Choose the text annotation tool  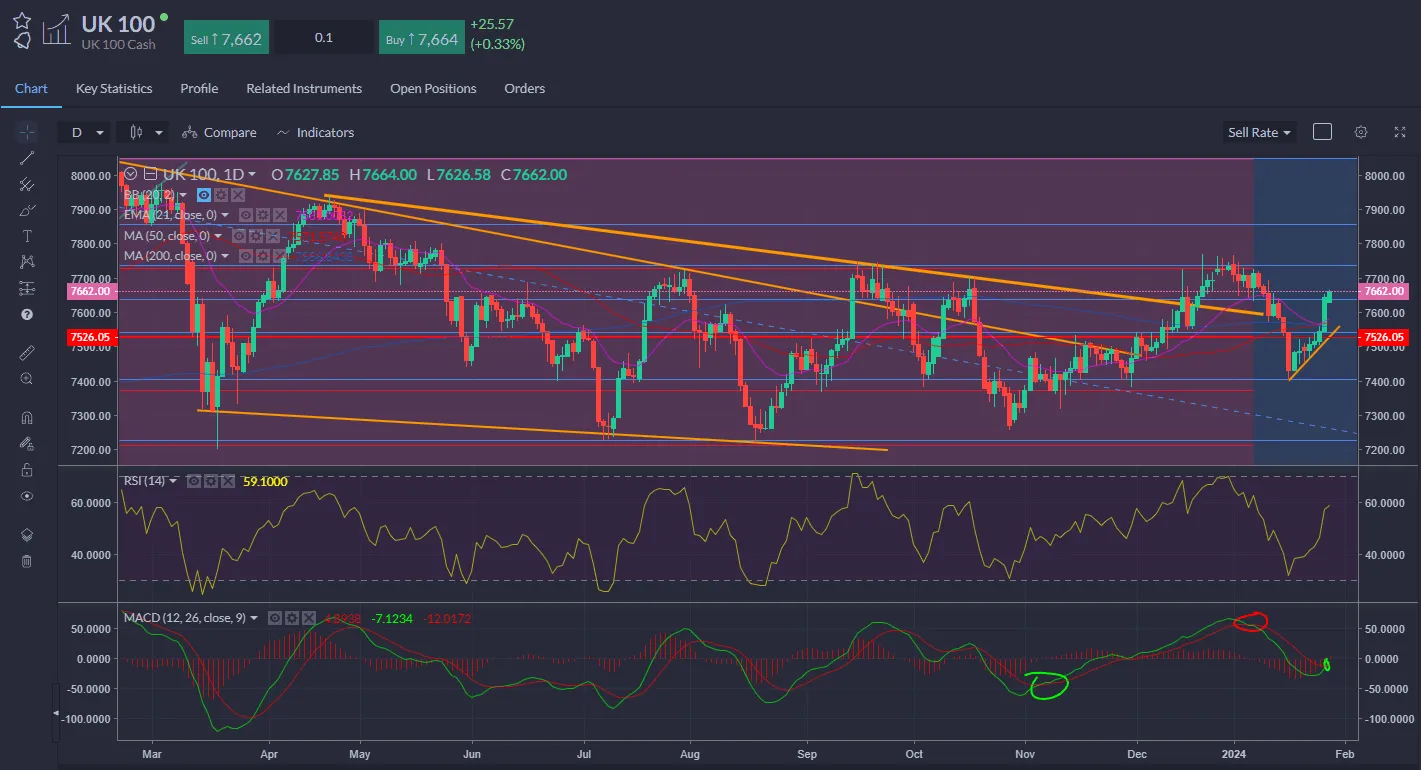[26, 236]
